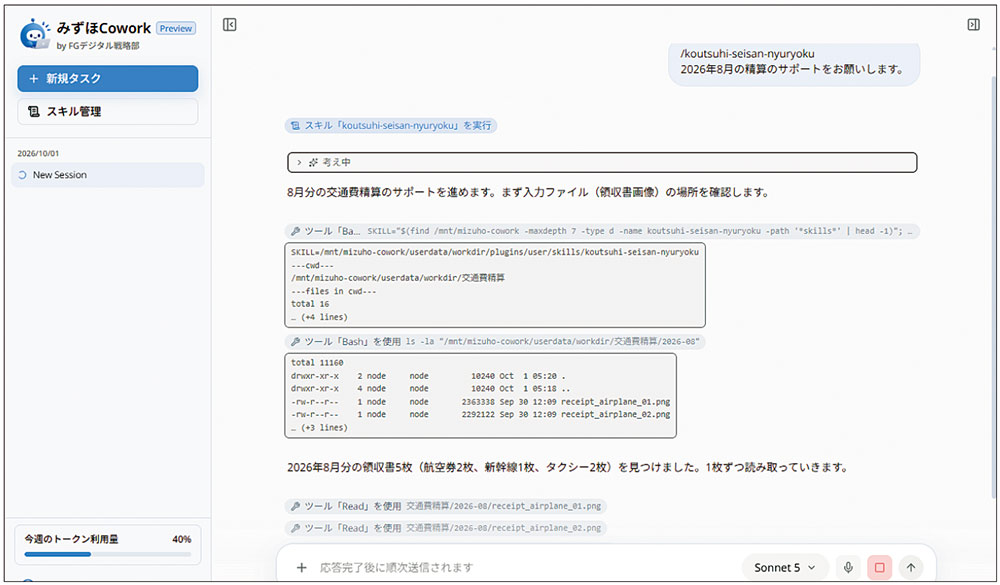Open Read tool row for receipt_airplane_02.png
Viewport: 1000px width, 585px height.
coord(446,528)
